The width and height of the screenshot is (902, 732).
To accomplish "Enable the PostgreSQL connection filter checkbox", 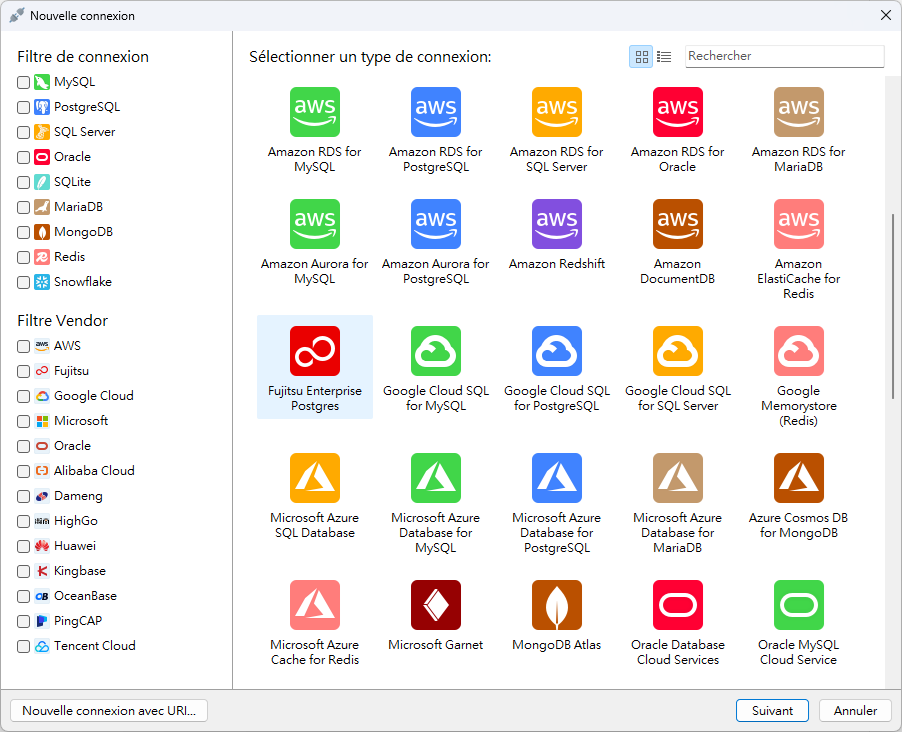I will (x=24, y=107).
